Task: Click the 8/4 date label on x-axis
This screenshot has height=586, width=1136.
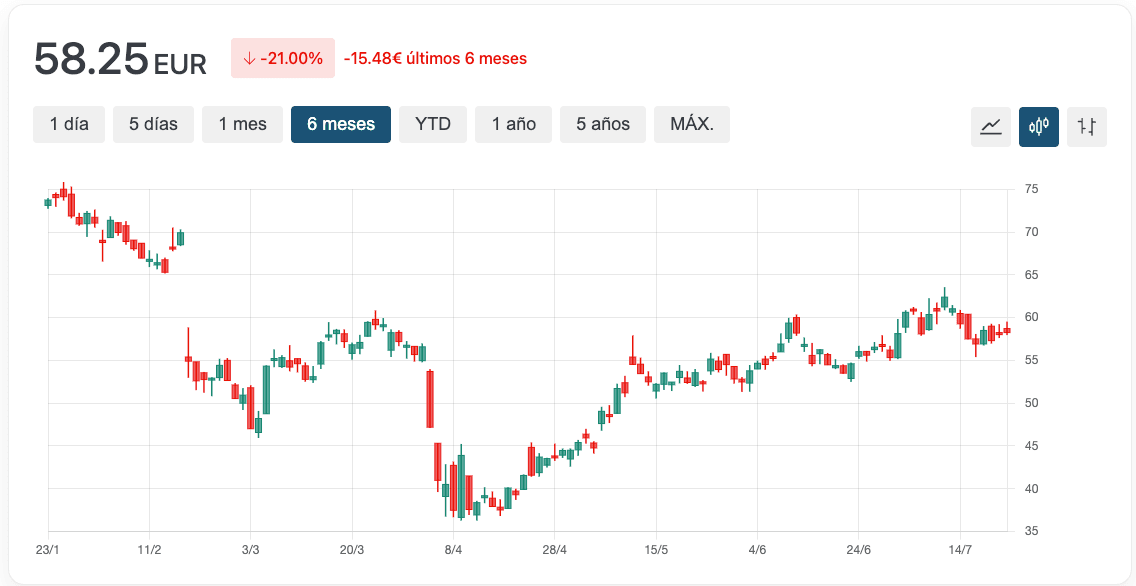Action: 453,550
